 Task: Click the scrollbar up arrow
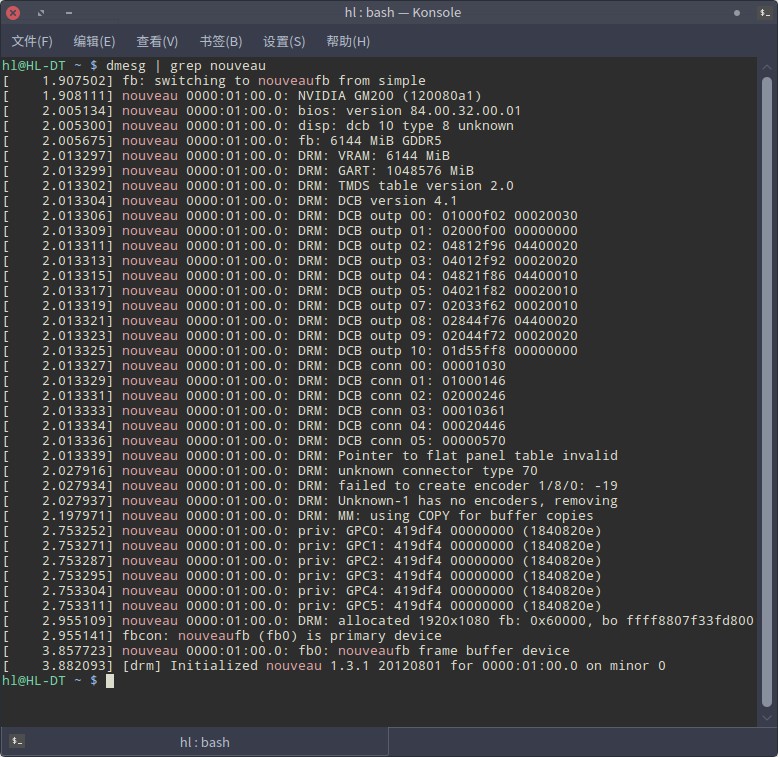coord(767,67)
